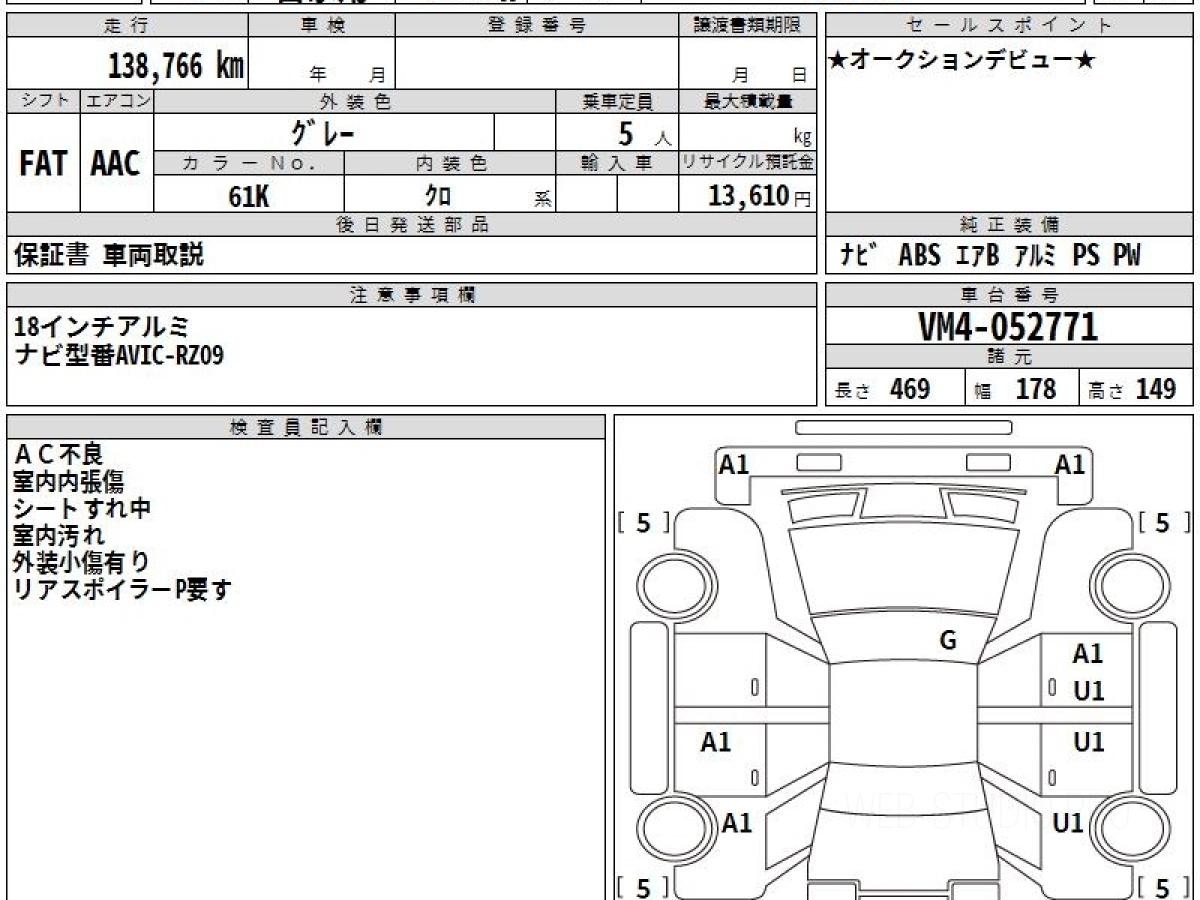Click PW in the equipment list

point(1126,256)
